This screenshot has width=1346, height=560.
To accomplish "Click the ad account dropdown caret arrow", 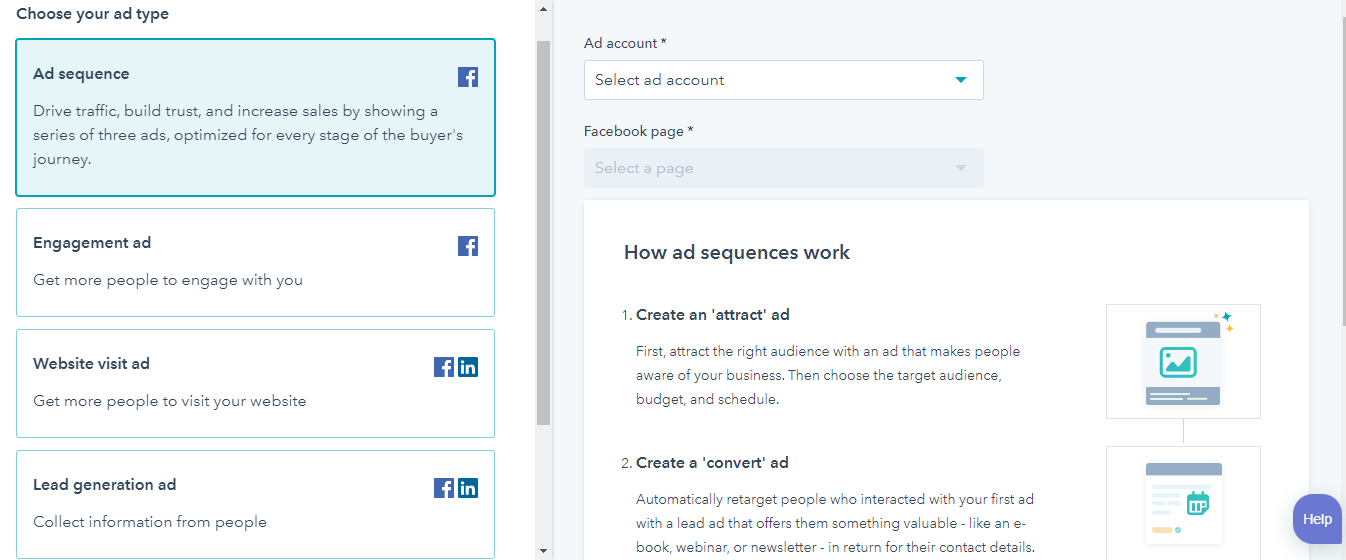I will (961, 80).
